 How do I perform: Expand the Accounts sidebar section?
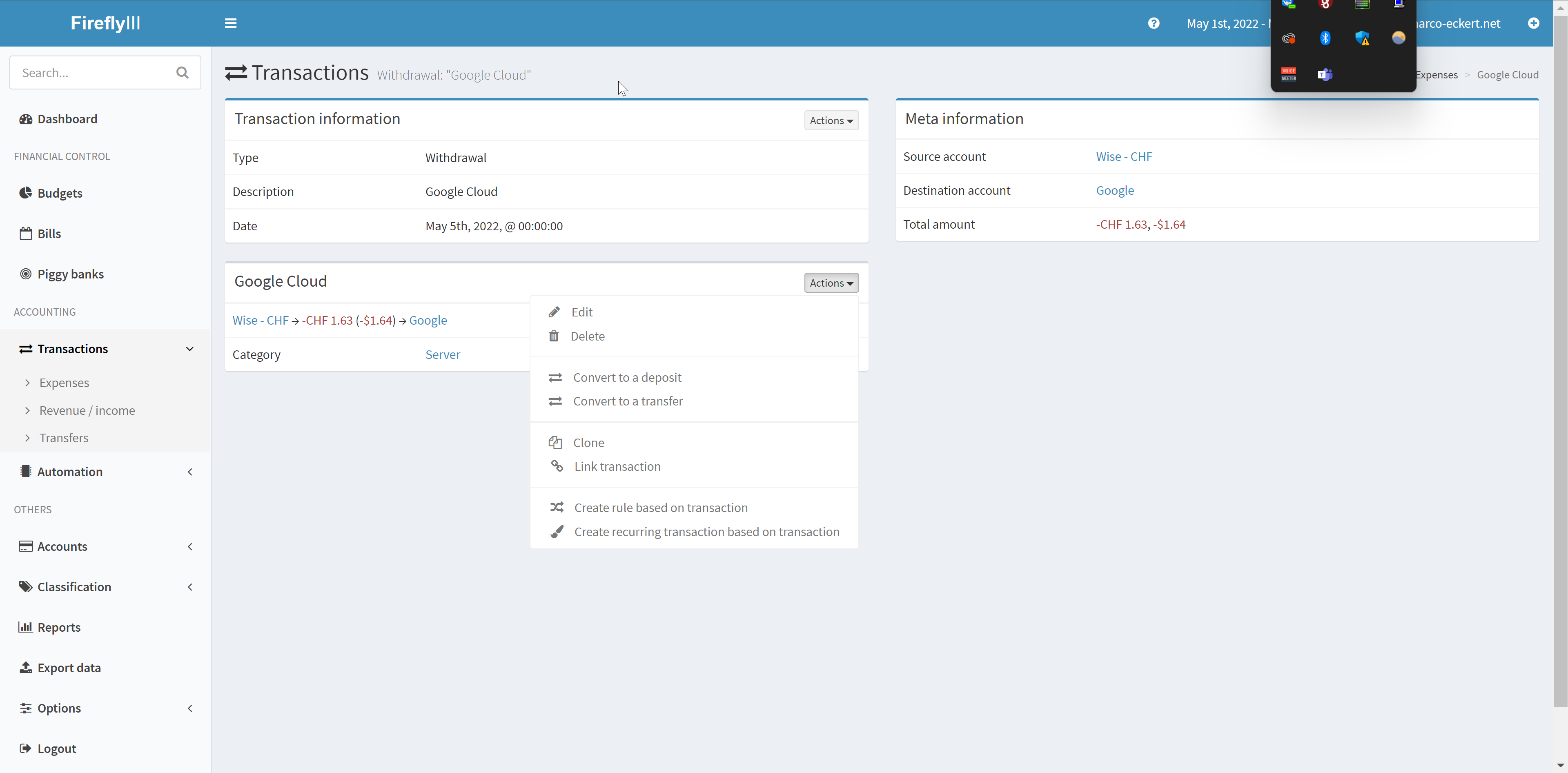(x=189, y=546)
